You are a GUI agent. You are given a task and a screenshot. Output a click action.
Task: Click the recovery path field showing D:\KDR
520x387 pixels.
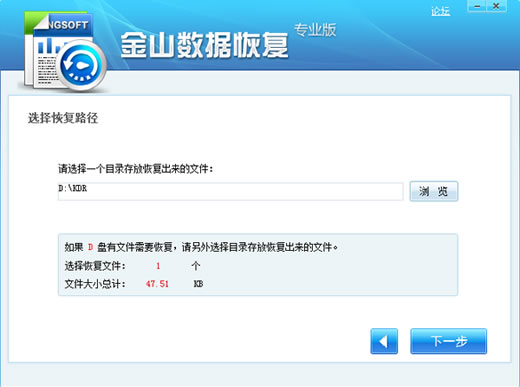click(231, 191)
